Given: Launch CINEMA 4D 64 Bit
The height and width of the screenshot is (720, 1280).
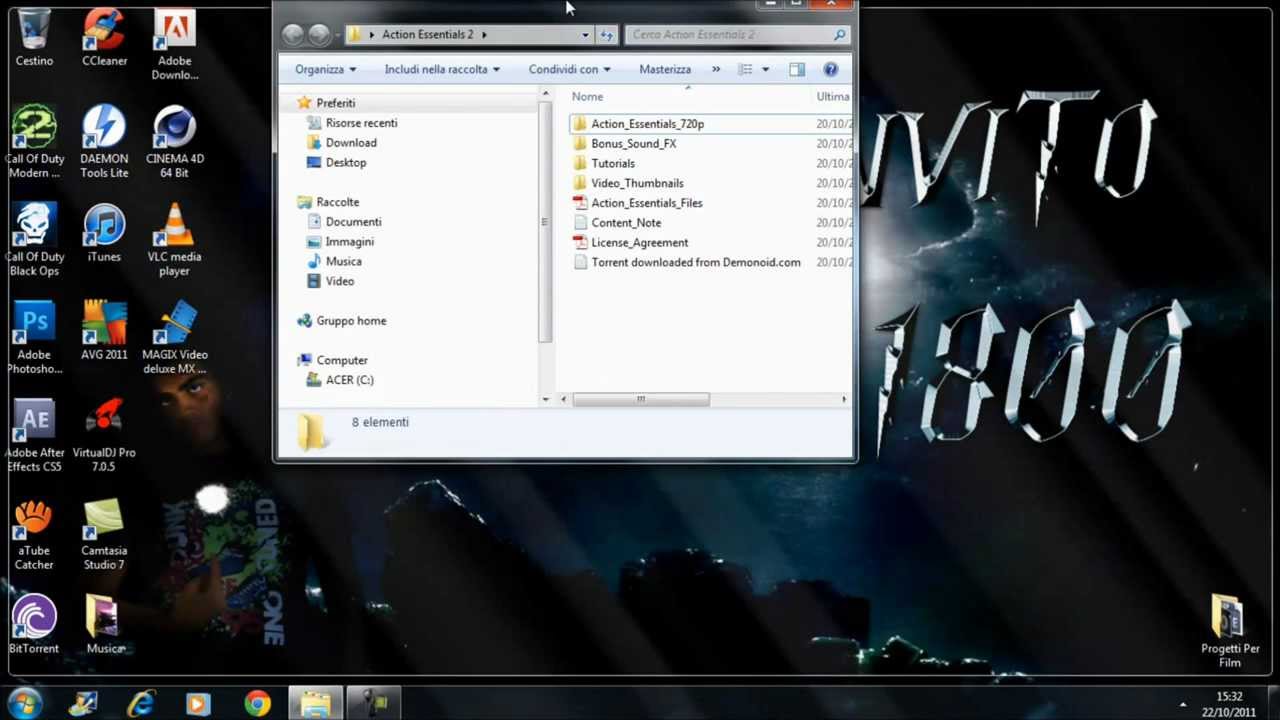Looking at the screenshot, I should click(x=174, y=142).
